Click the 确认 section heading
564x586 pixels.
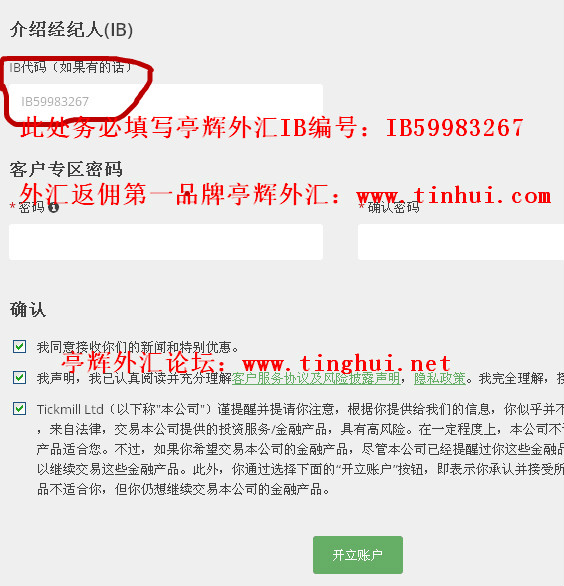click(28, 310)
